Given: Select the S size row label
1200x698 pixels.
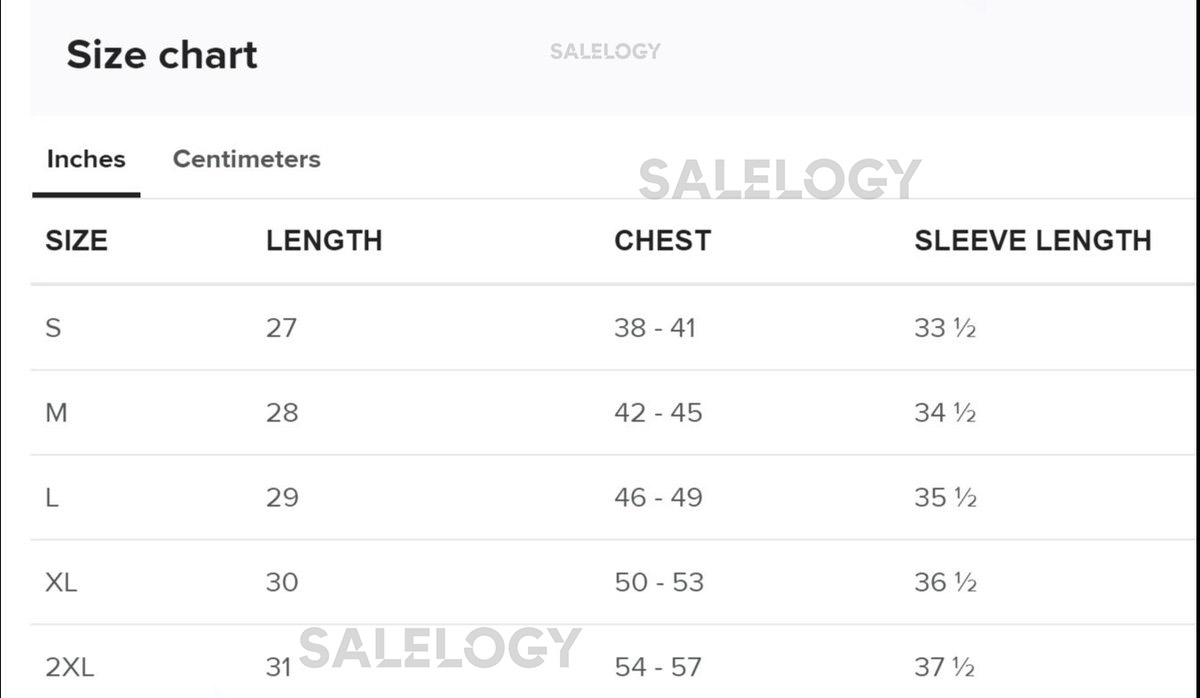Looking at the screenshot, I should point(53,327).
